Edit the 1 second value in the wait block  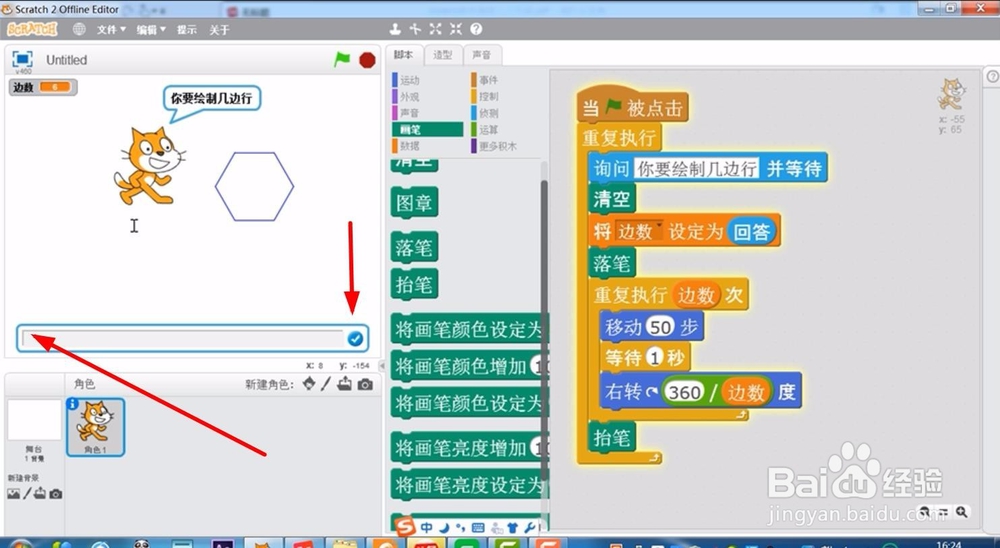pos(655,357)
